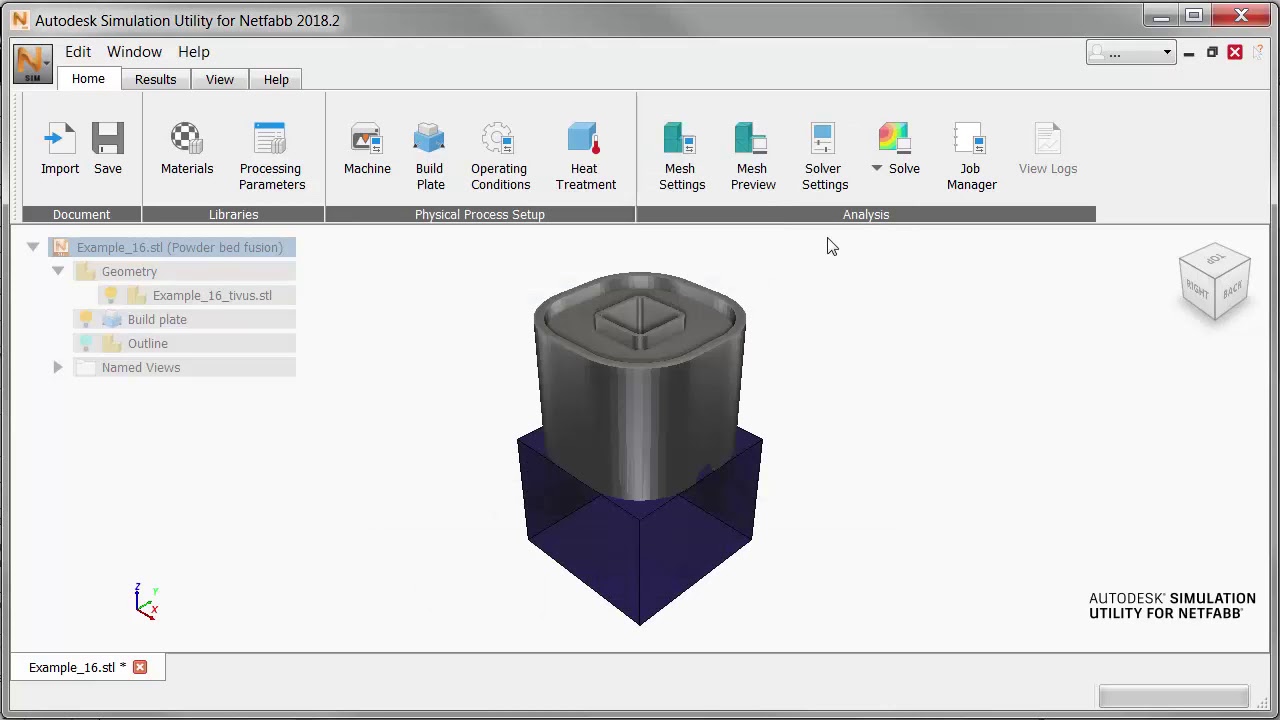Close the Example_16.stl document tab
The image size is (1280, 720).
(x=140, y=667)
